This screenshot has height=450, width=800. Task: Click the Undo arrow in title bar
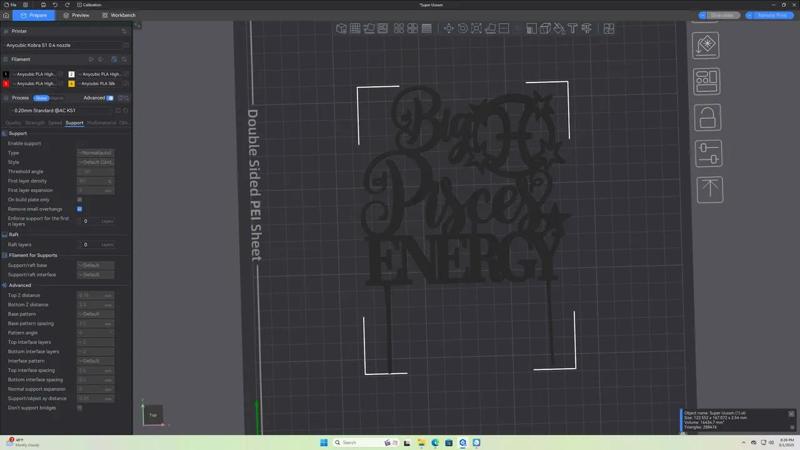55,5
